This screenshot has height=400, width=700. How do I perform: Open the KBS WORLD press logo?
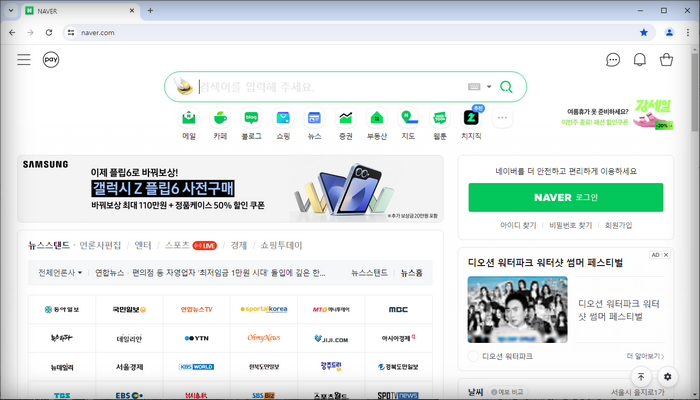click(196, 367)
